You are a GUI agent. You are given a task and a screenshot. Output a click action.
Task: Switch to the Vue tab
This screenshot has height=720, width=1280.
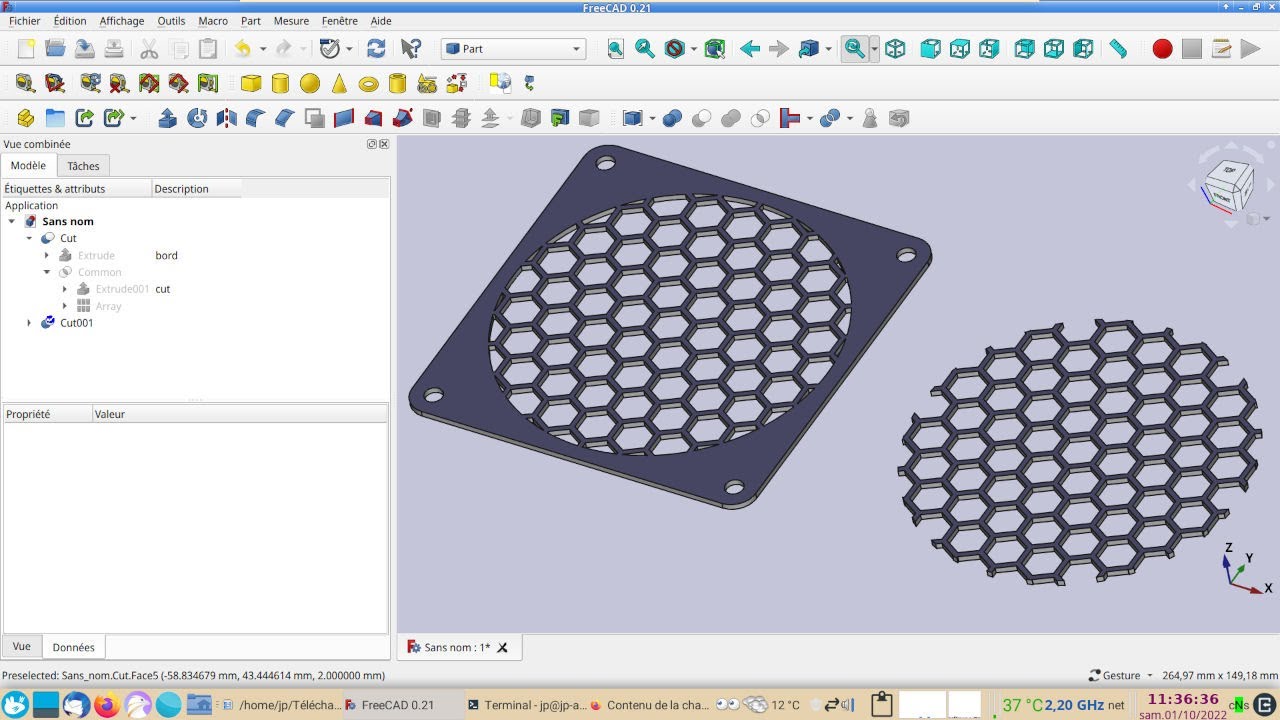[22, 647]
